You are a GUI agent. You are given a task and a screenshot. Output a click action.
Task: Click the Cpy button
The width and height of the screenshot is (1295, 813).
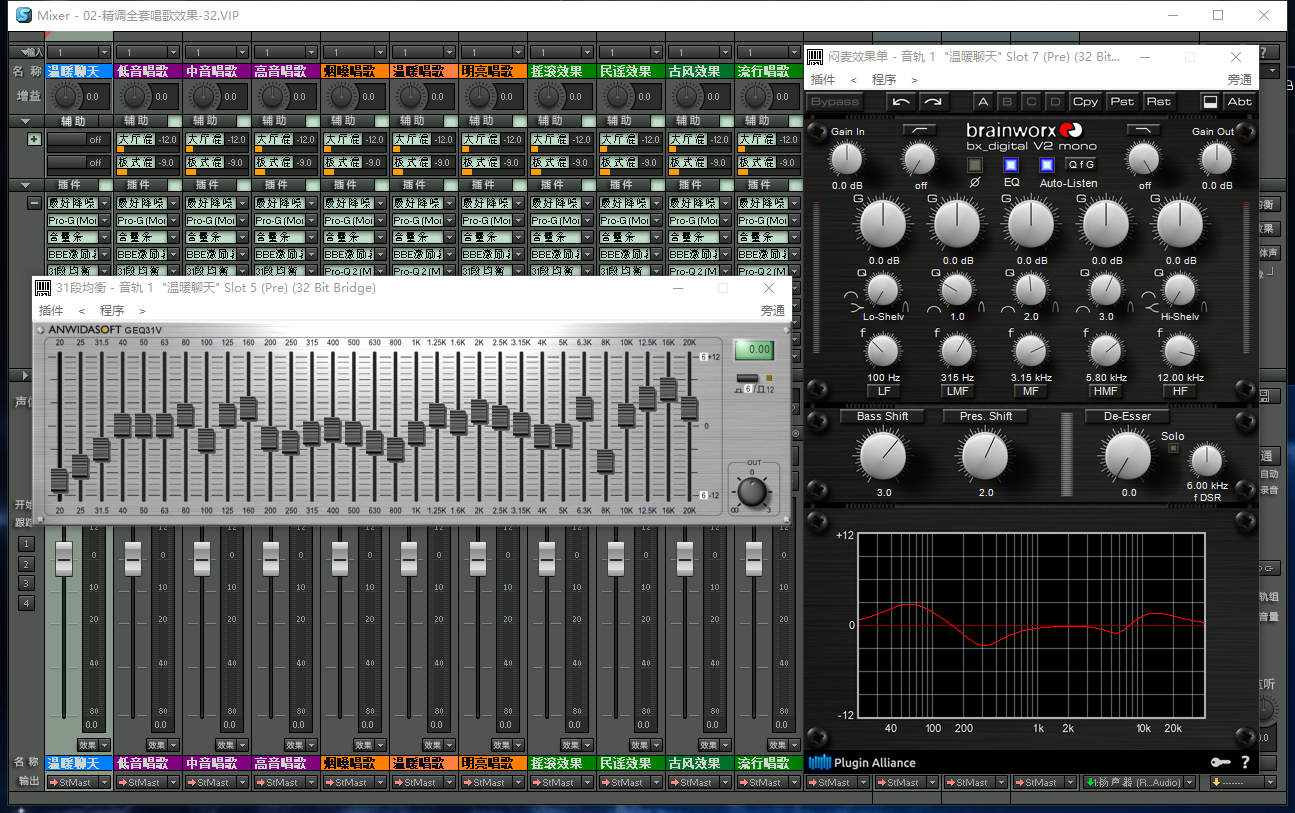1085,101
